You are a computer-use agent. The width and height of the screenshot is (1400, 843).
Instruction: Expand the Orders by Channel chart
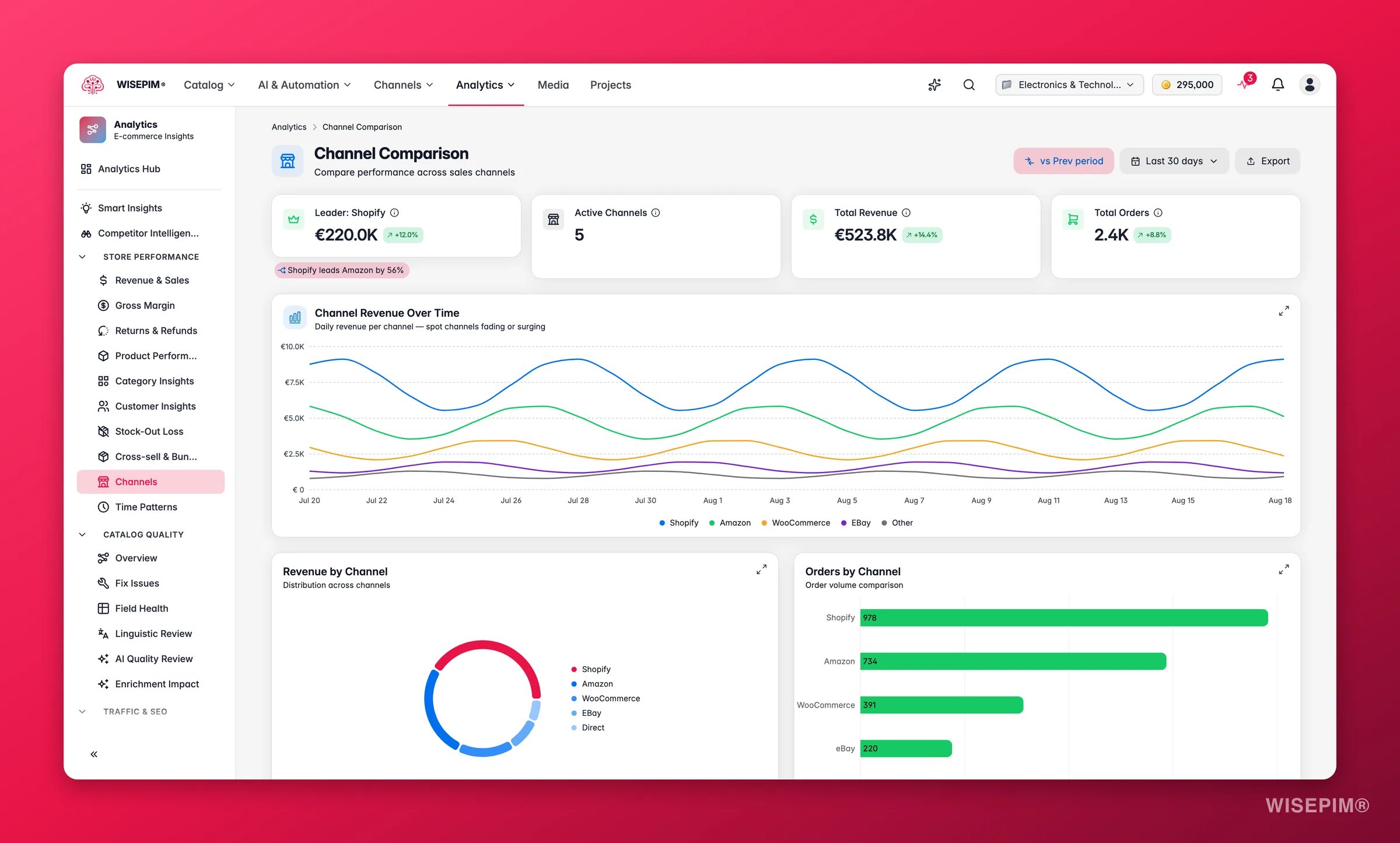(1284, 569)
